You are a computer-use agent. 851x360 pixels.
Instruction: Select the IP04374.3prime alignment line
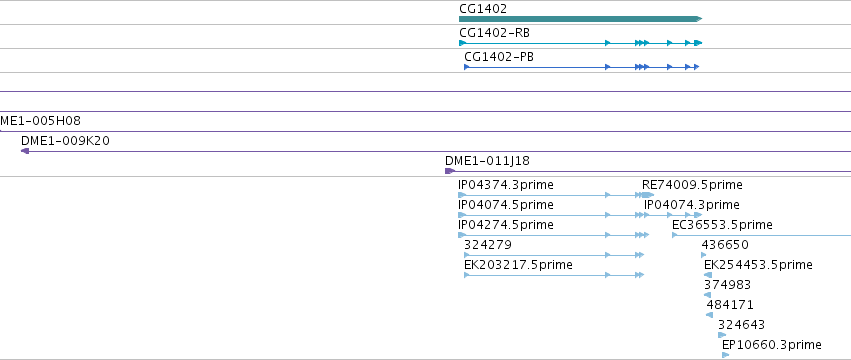(x=551, y=195)
